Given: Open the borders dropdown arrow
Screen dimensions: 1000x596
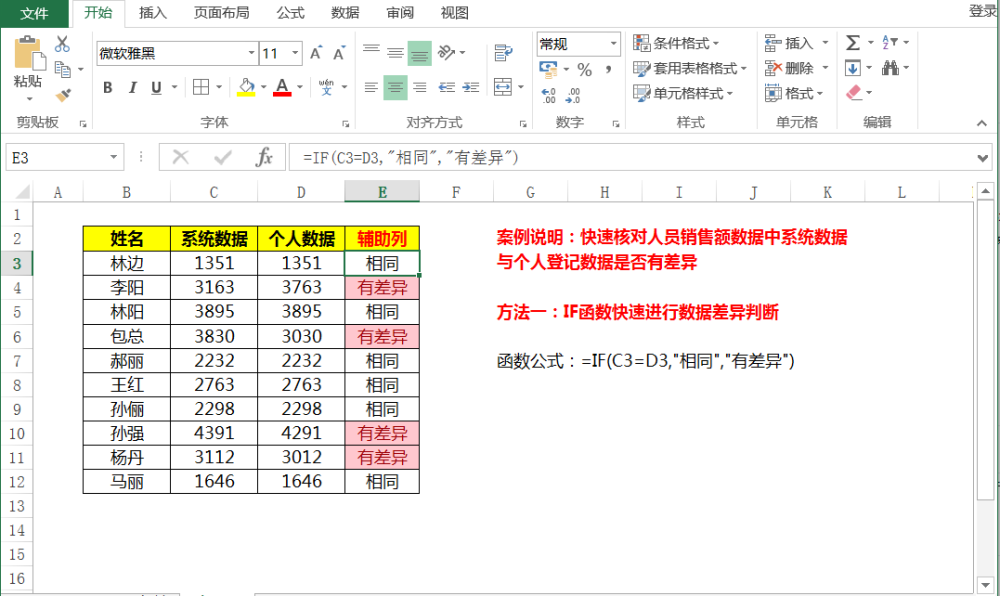Looking at the screenshot, I should tap(219, 87).
